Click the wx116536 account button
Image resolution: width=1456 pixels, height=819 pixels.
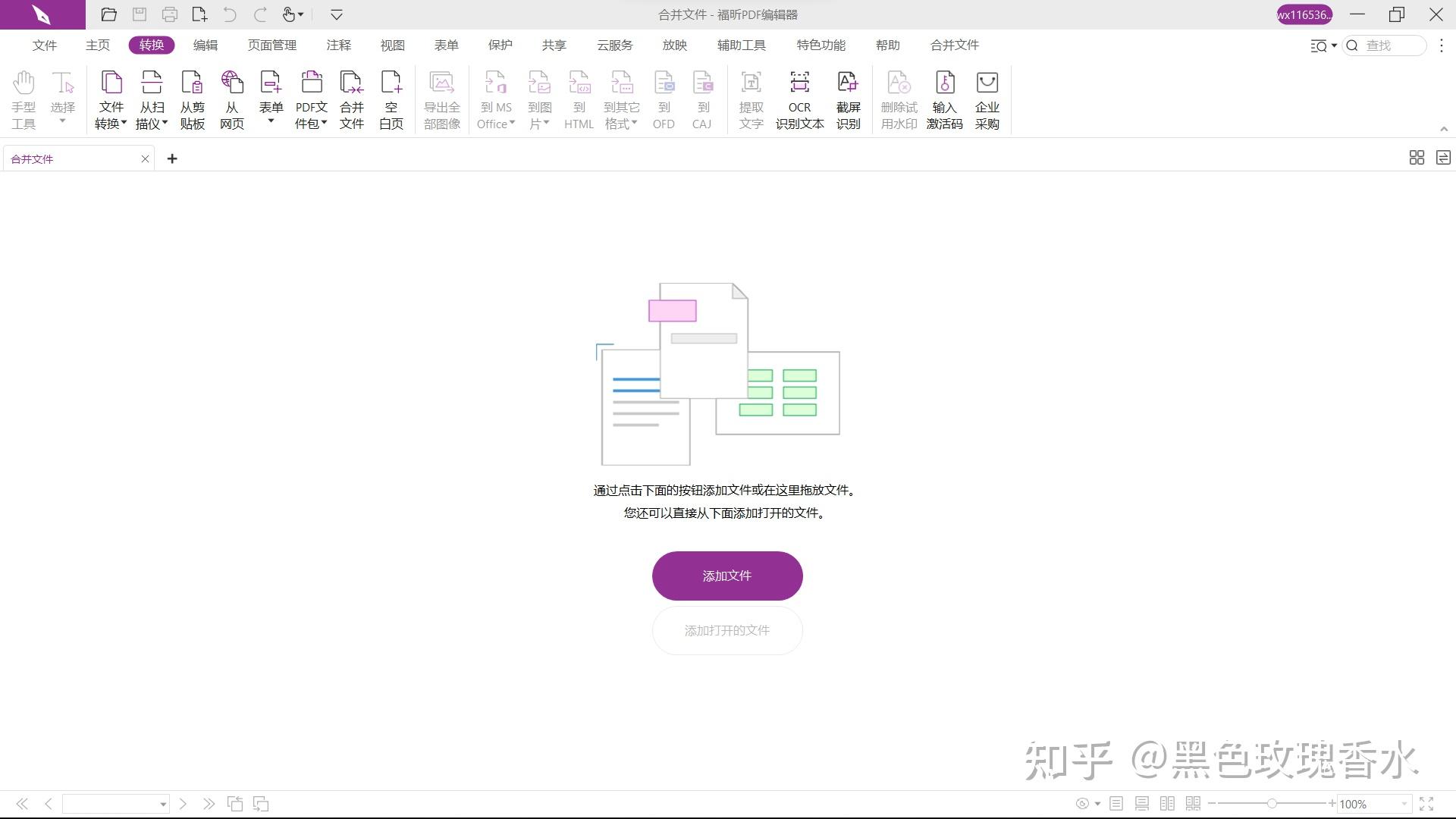pos(1304,14)
